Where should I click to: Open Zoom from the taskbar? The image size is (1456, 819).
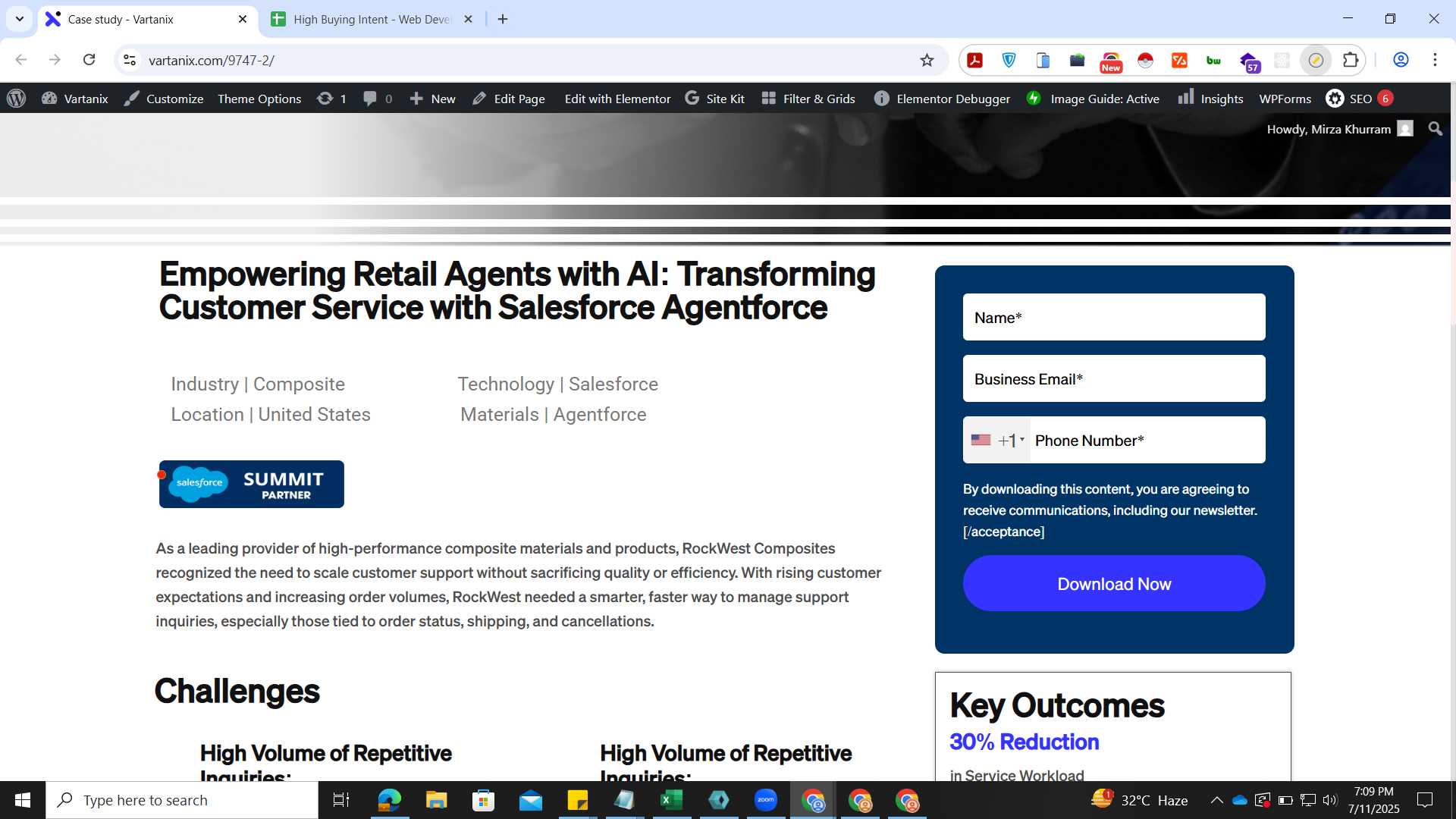(x=766, y=800)
